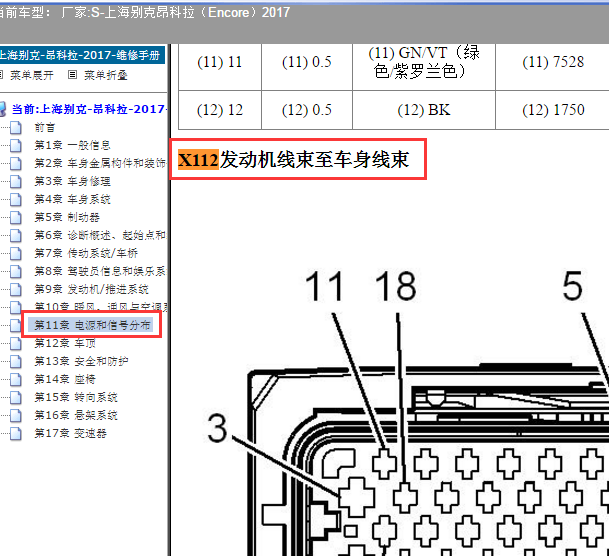
Task: Open 第16章 悬架系统
Action: 76,415
